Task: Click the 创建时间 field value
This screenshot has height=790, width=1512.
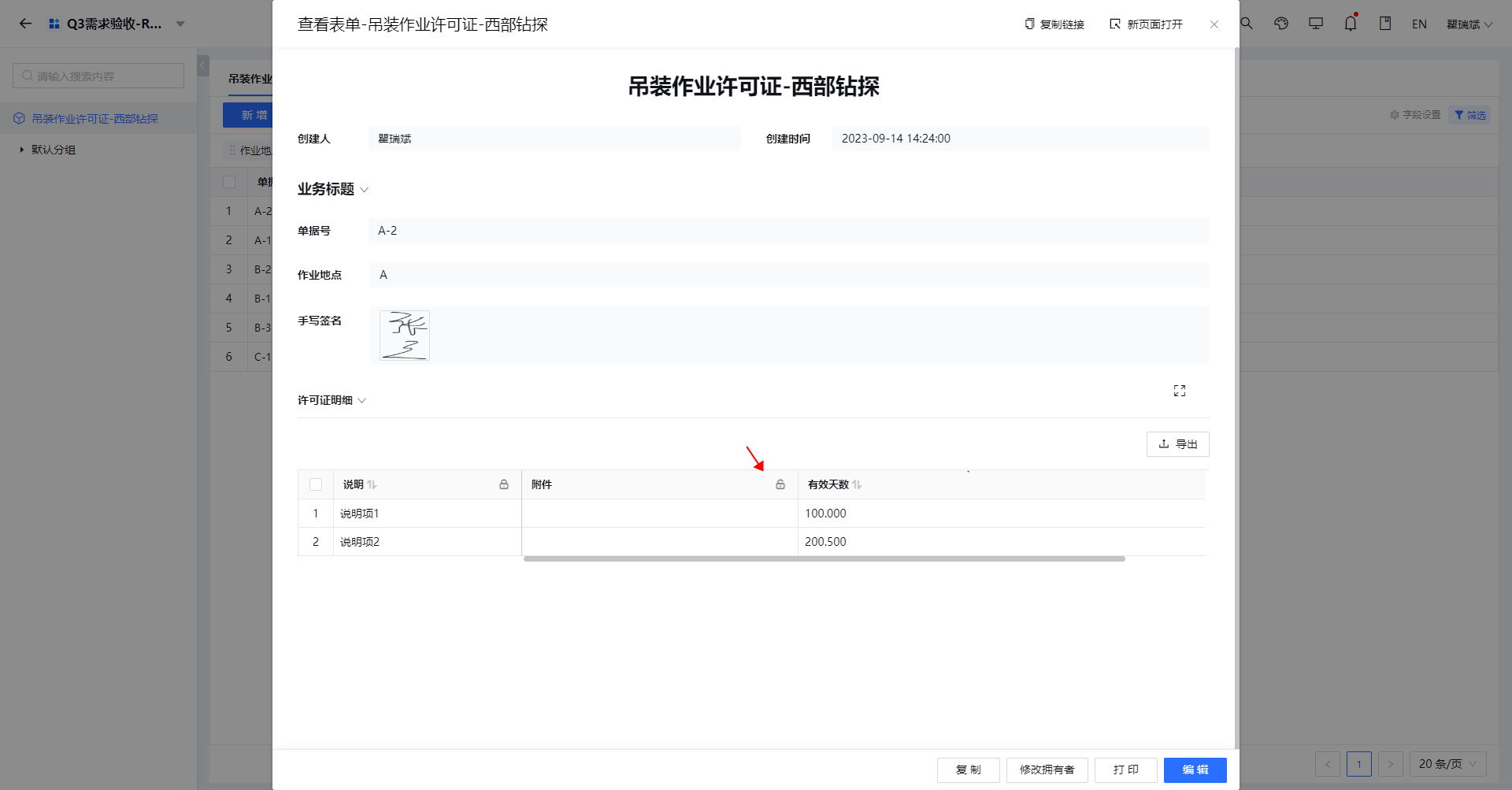Action: (x=1021, y=139)
